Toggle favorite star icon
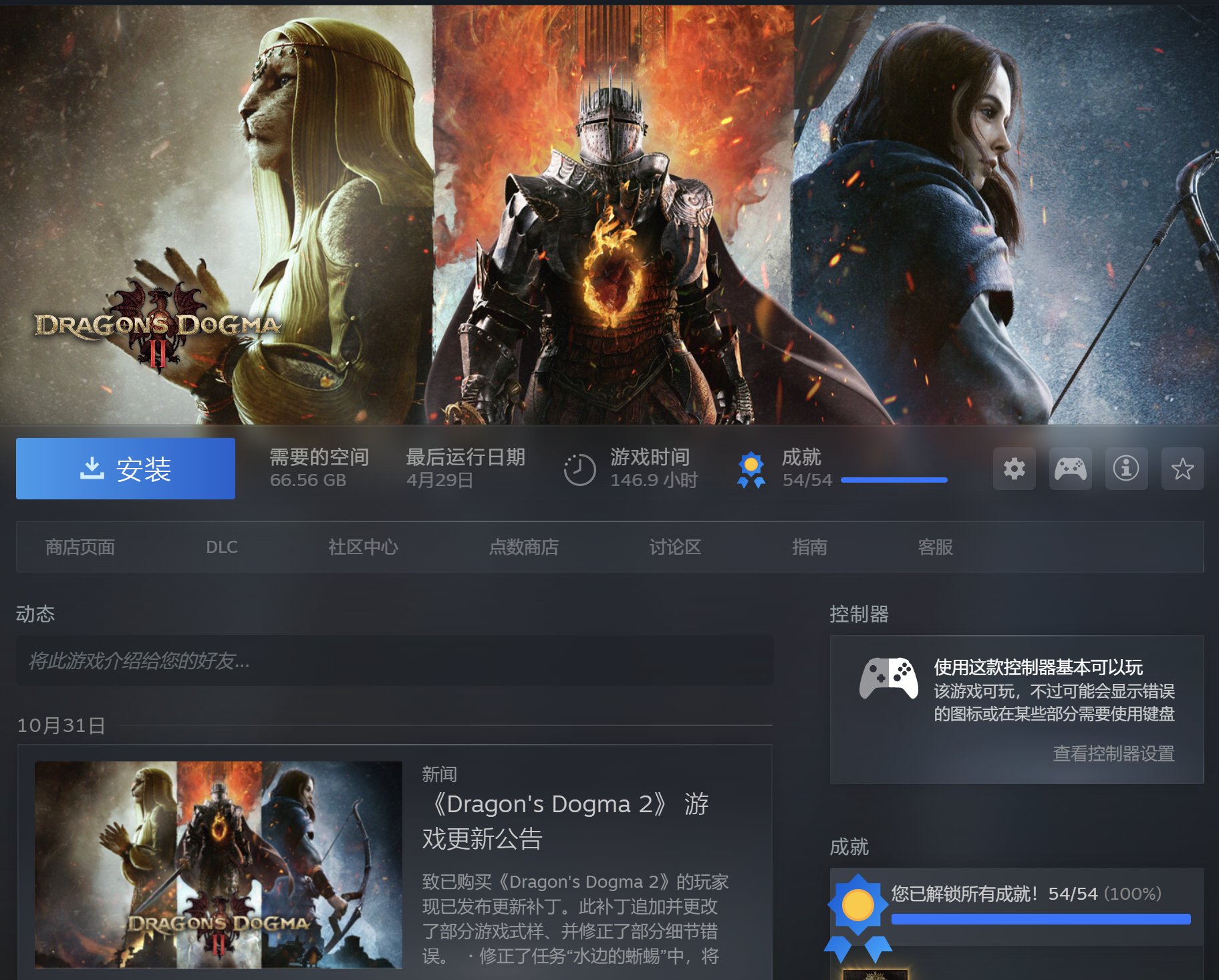1219x980 pixels. [1182, 469]
